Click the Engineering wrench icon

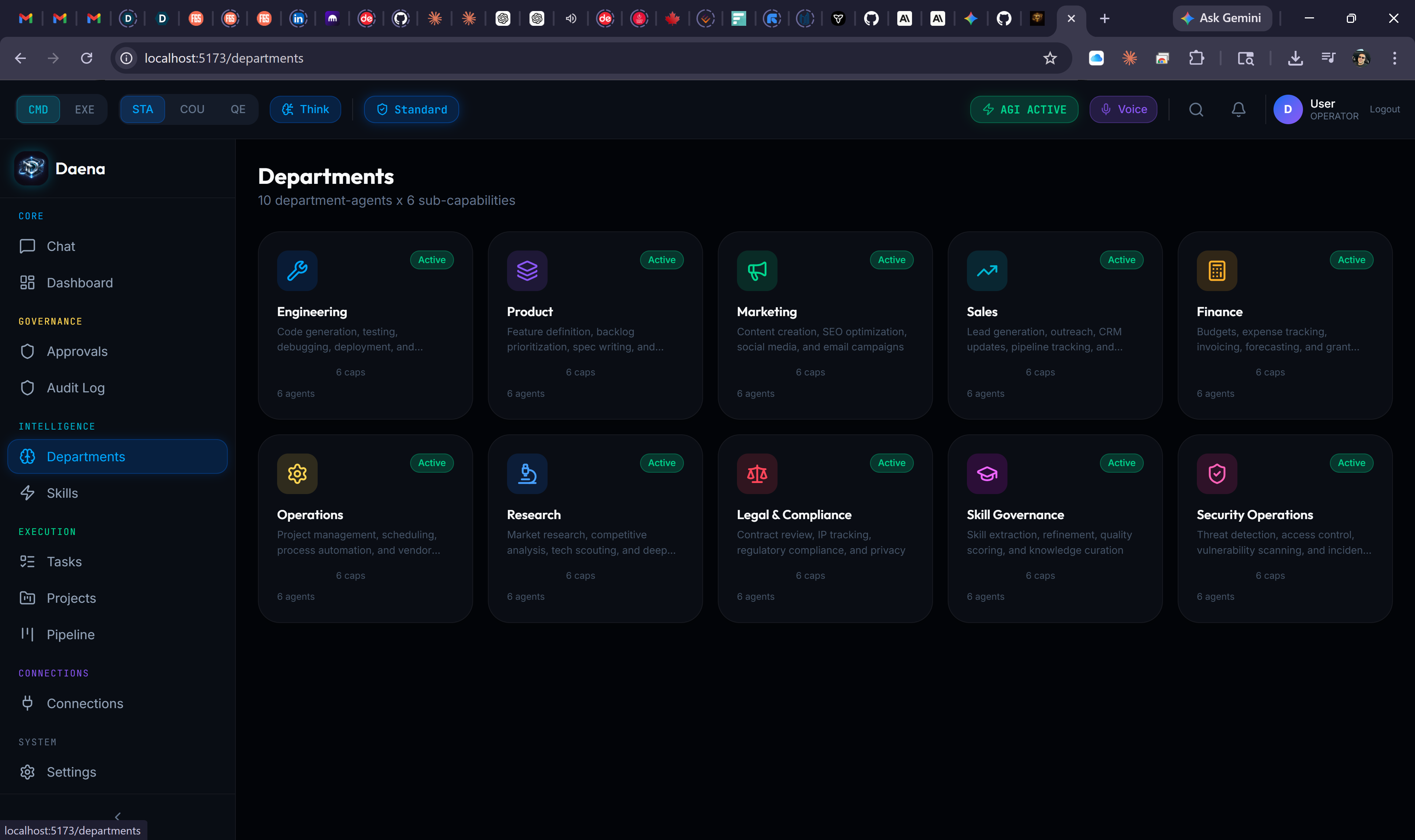pyautogui.click(x=297, y=270)
